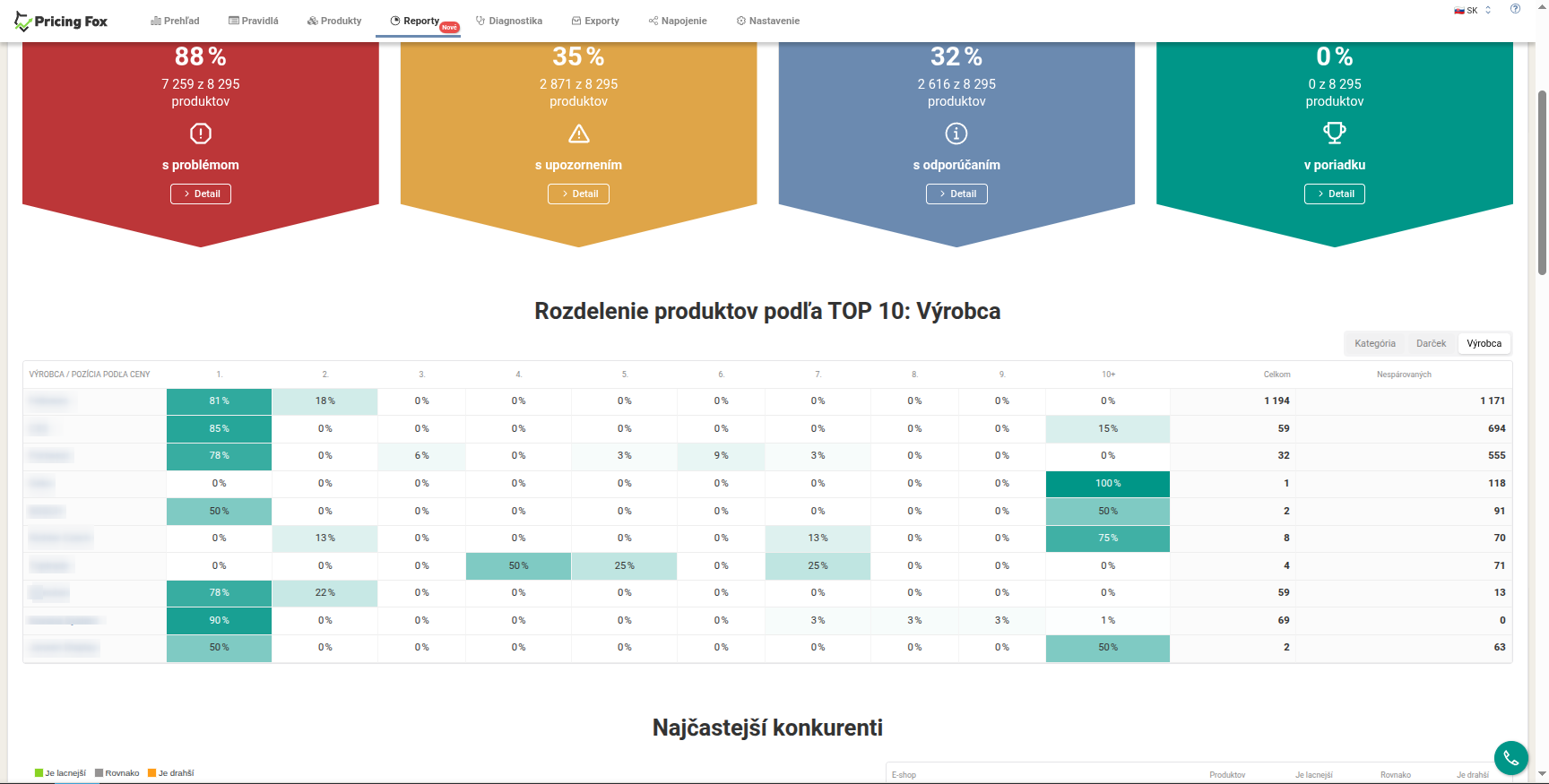
Task: Open the help question mark icon
Action: pyautogui.click(x=1515, y=9)
